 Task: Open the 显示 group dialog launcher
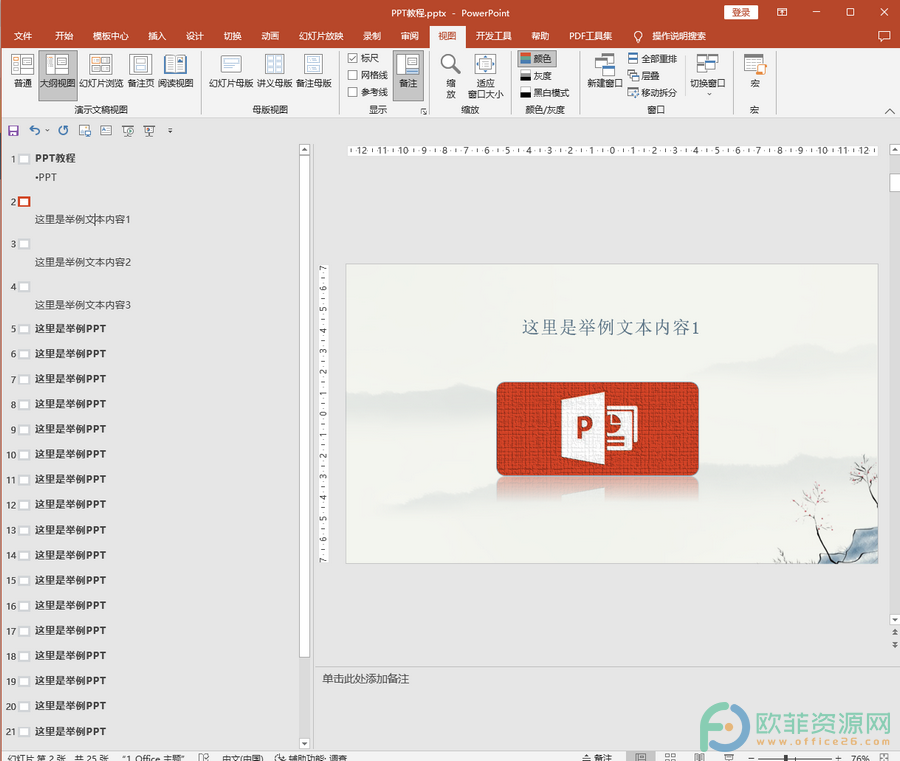click(424, 111)
